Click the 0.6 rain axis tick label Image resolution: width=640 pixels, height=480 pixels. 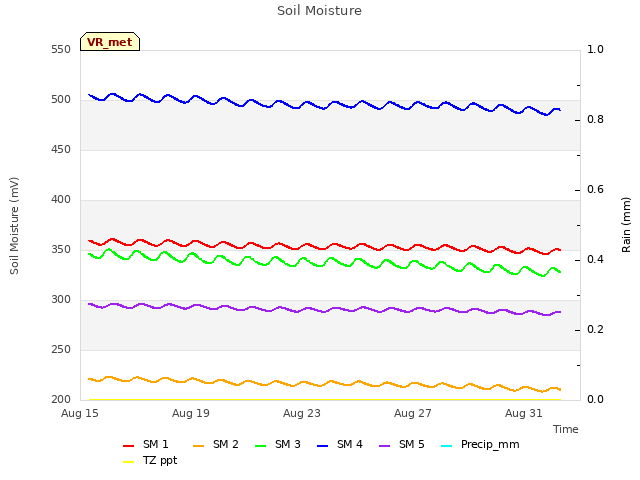point(595,190)
